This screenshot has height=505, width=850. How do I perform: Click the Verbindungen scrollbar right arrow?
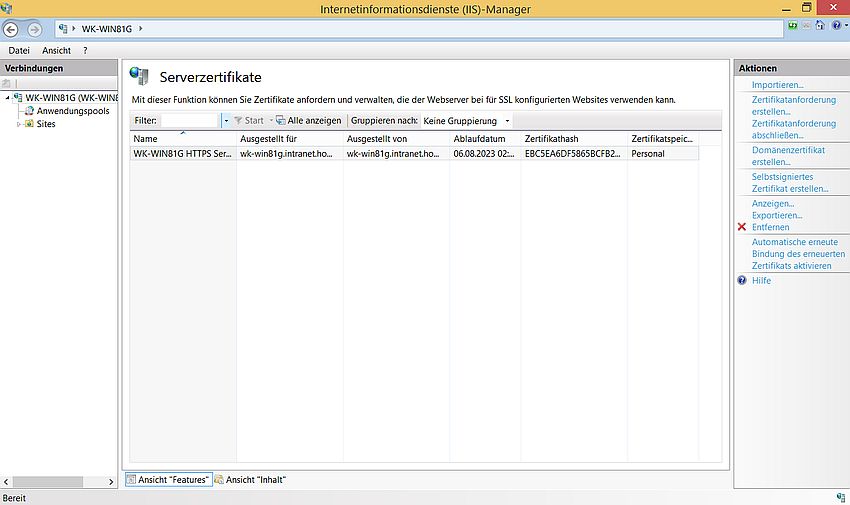(111, 482)
